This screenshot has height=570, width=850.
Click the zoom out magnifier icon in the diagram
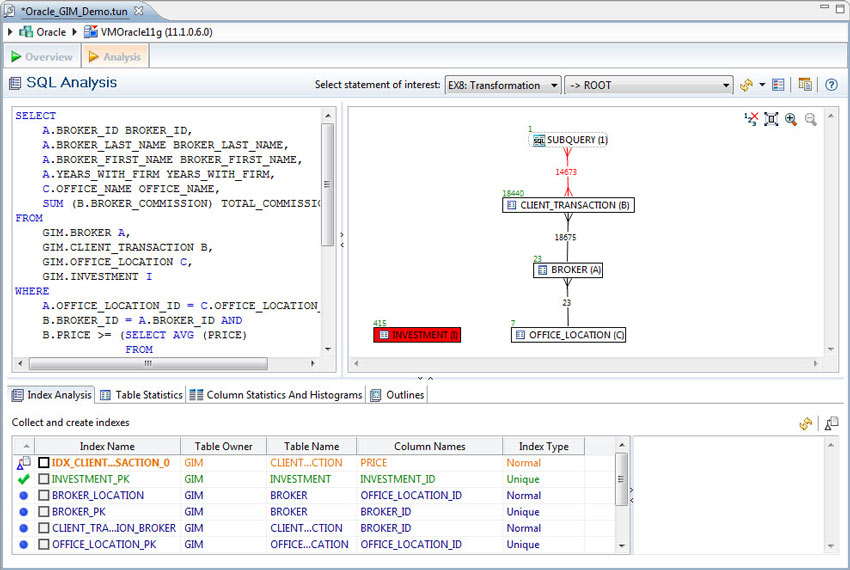[x=810, y=119]
